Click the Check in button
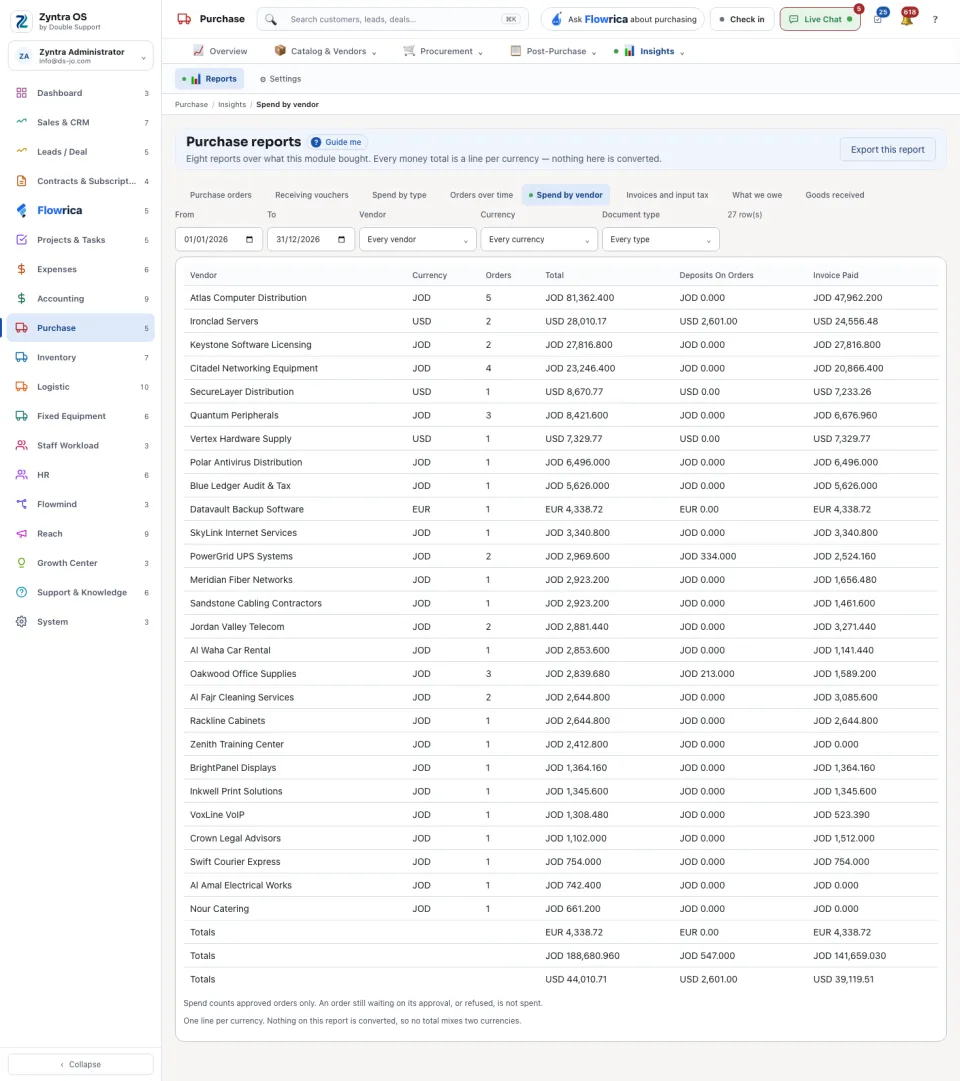960x1081 pixels. [x=741, y=19]
